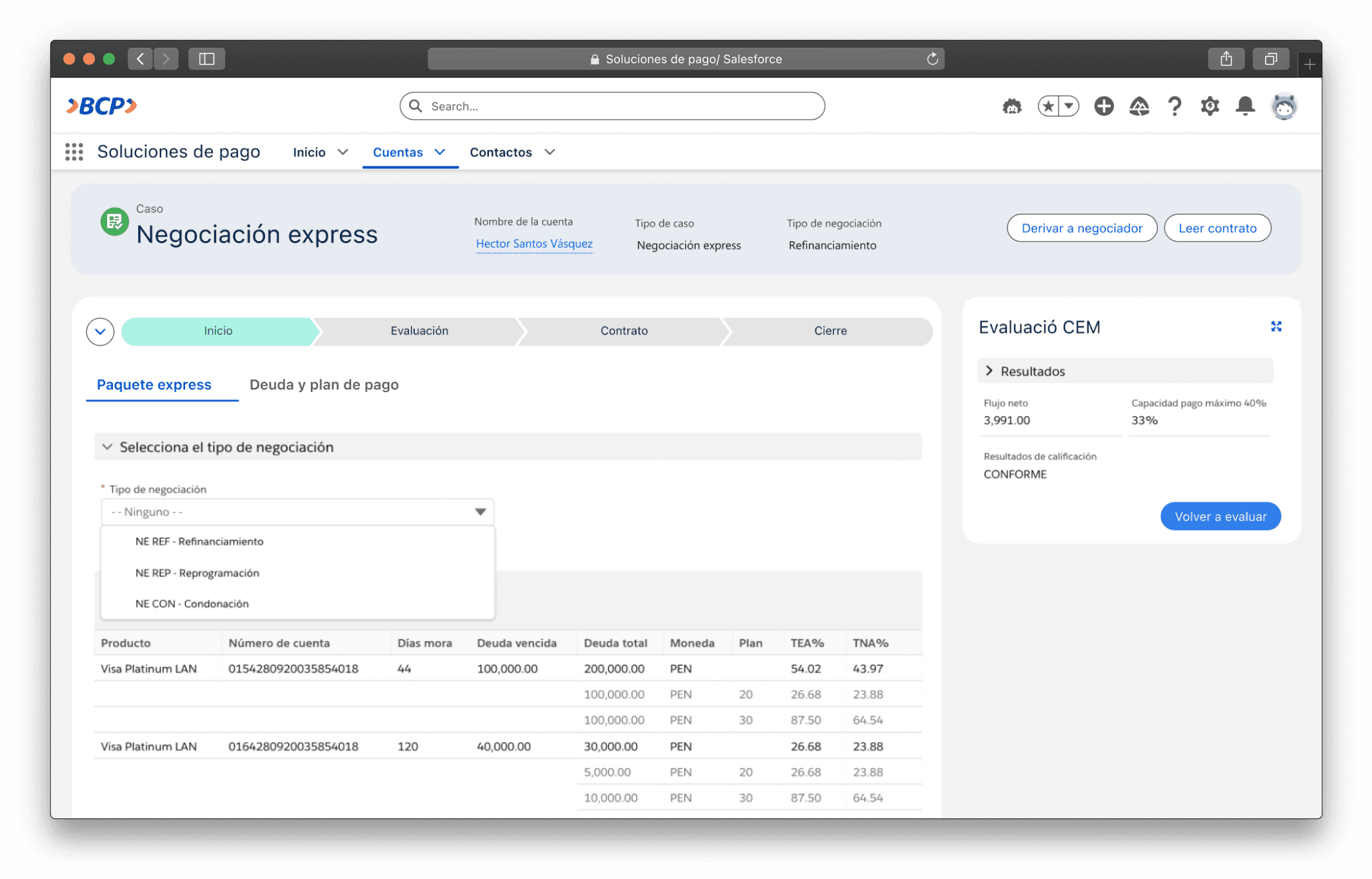Expand the Evaluació CEM panel icon
The image size is (1372, 879).
[x=1276, y=327]
